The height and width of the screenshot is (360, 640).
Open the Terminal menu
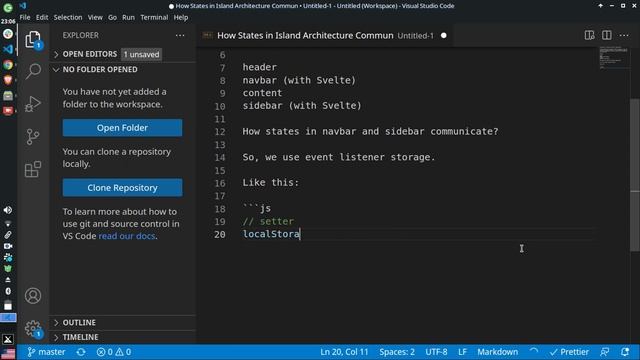point(154,18)
